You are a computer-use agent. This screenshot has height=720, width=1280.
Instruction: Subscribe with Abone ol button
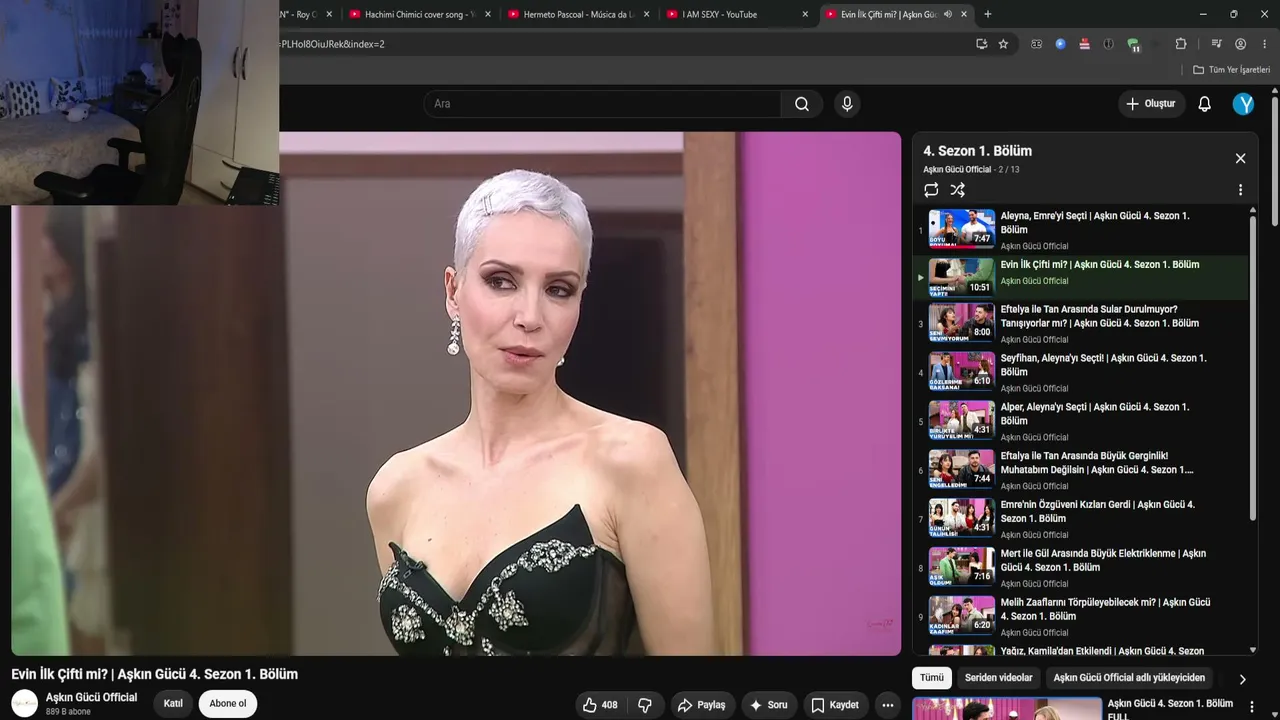(227, 704)
